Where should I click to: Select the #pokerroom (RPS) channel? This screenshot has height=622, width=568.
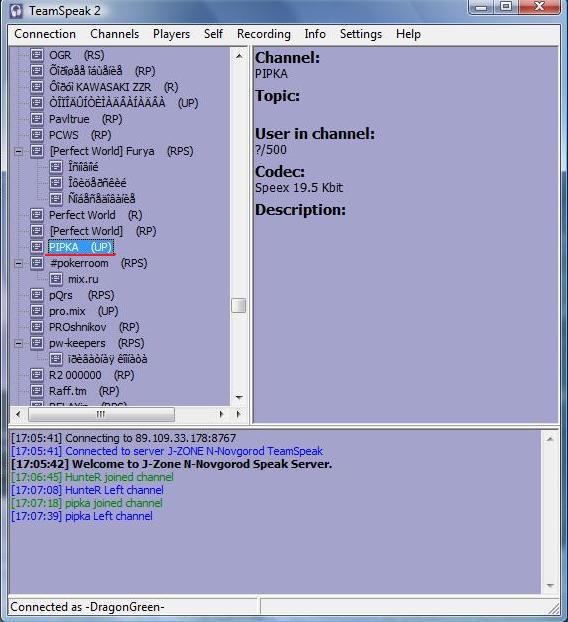[x=98, y=263]
